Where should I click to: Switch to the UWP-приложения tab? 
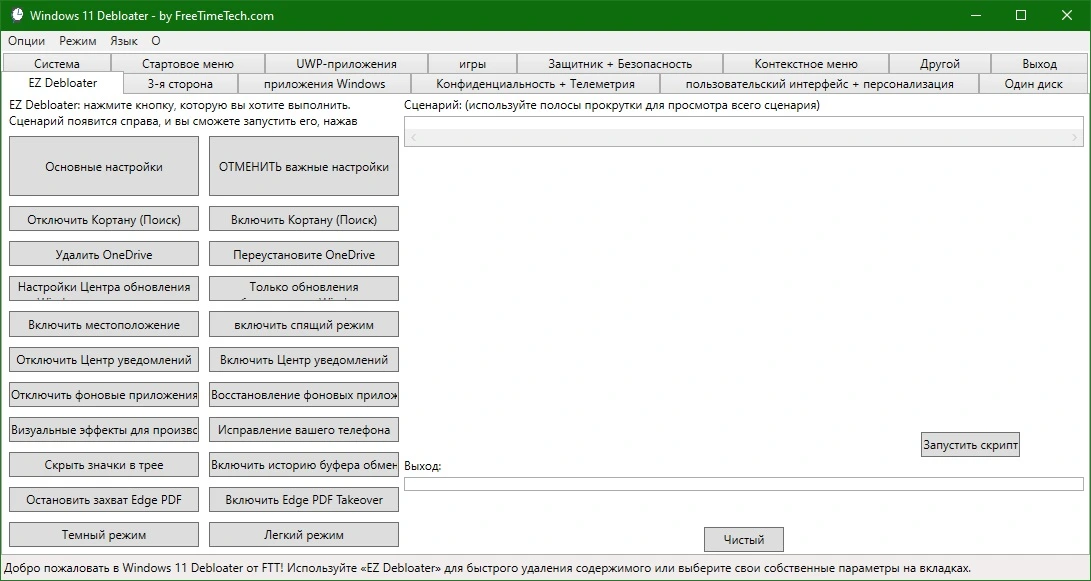[347, 63]
